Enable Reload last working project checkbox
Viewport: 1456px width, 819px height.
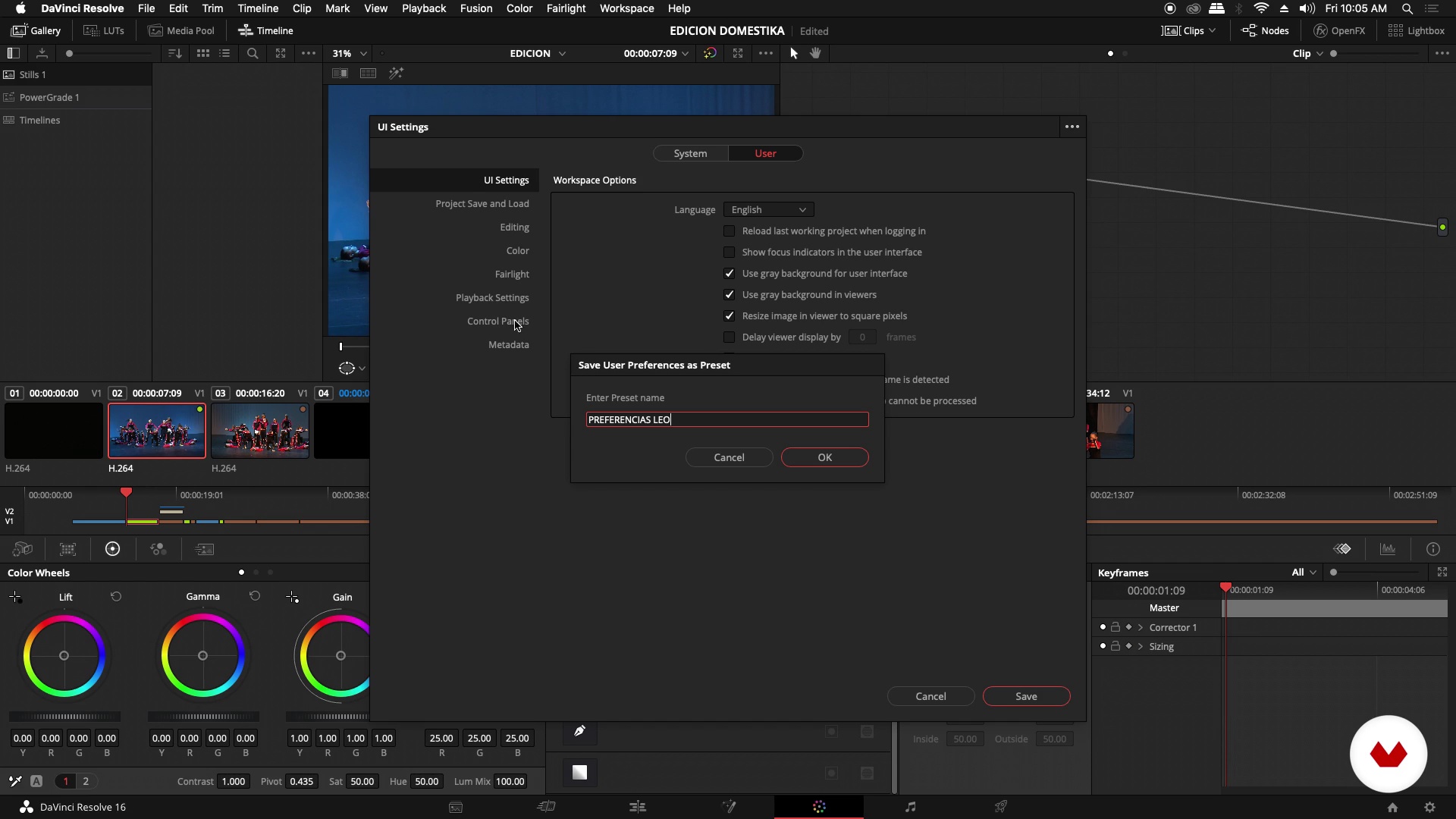point(730,231)
